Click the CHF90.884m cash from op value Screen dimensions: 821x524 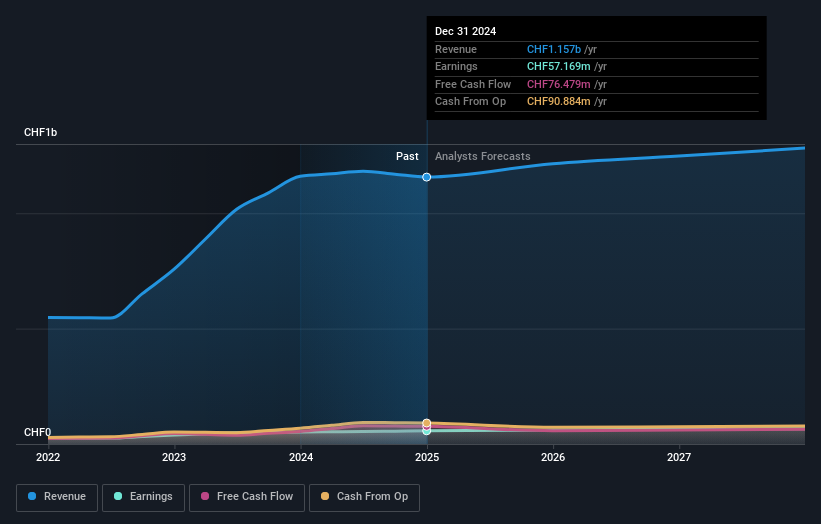(558, 102)
